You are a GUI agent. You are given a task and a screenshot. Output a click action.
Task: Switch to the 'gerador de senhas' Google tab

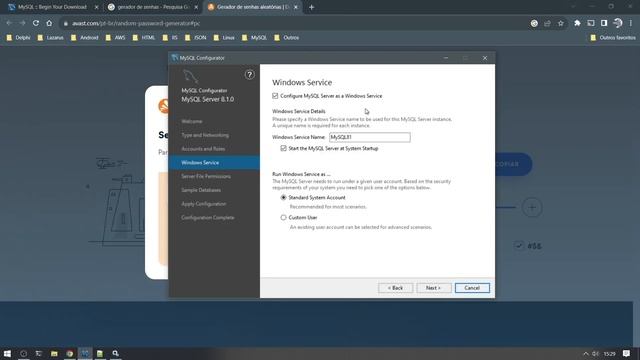[x=153, y=7]
